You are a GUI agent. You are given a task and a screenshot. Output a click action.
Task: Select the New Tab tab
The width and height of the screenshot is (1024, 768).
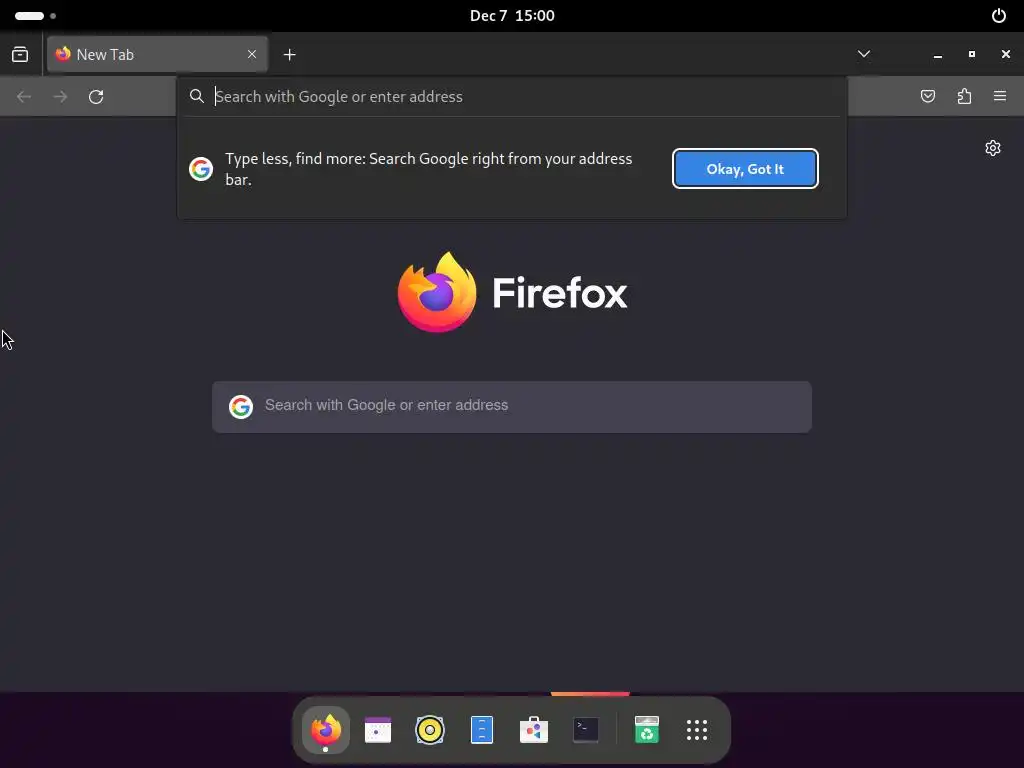[157, 54]
